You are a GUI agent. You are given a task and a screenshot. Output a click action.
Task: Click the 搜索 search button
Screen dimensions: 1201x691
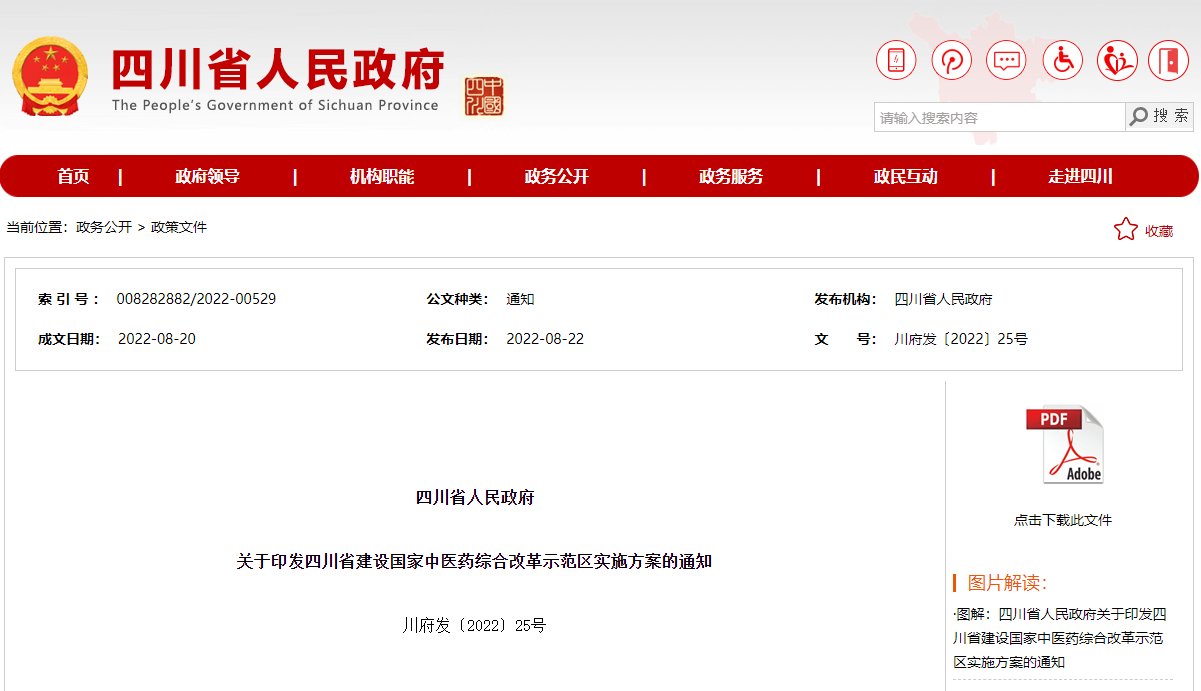point(1160,117)
